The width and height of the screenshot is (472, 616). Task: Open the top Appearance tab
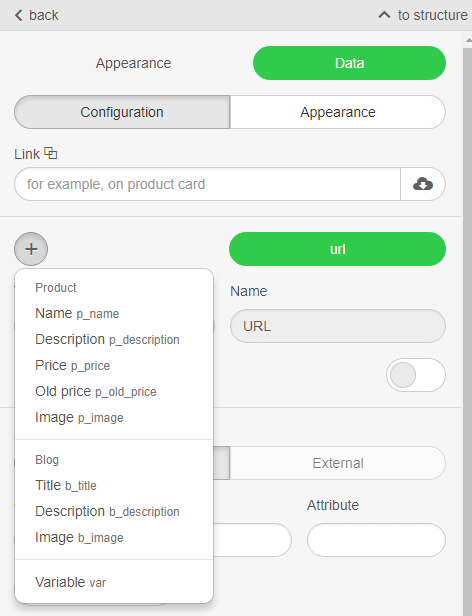[x=133, y=63]
